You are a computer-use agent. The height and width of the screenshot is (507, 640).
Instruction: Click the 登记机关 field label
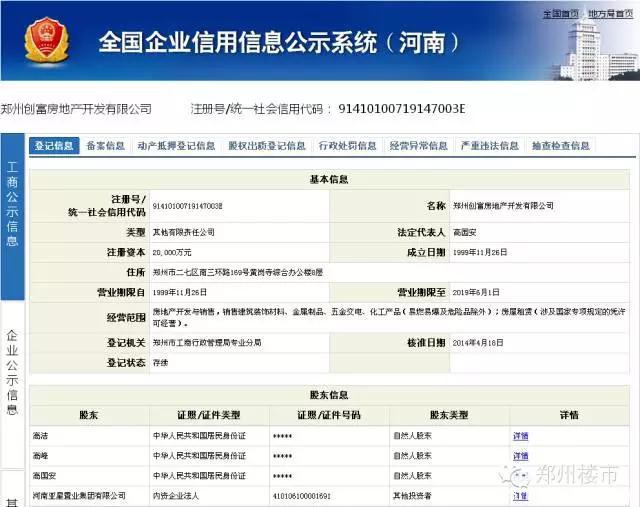pos(126,342)
